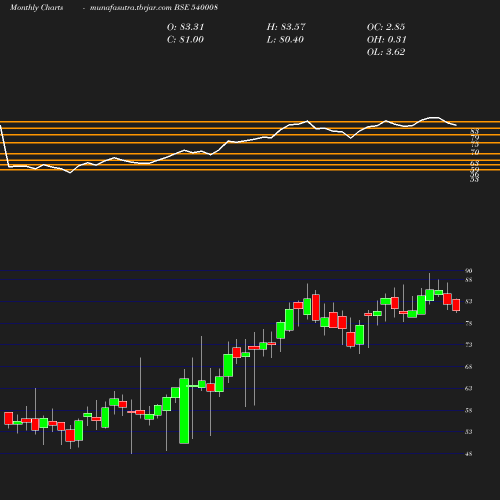Click the '88' candlestick price axis label

pos(469,280)
